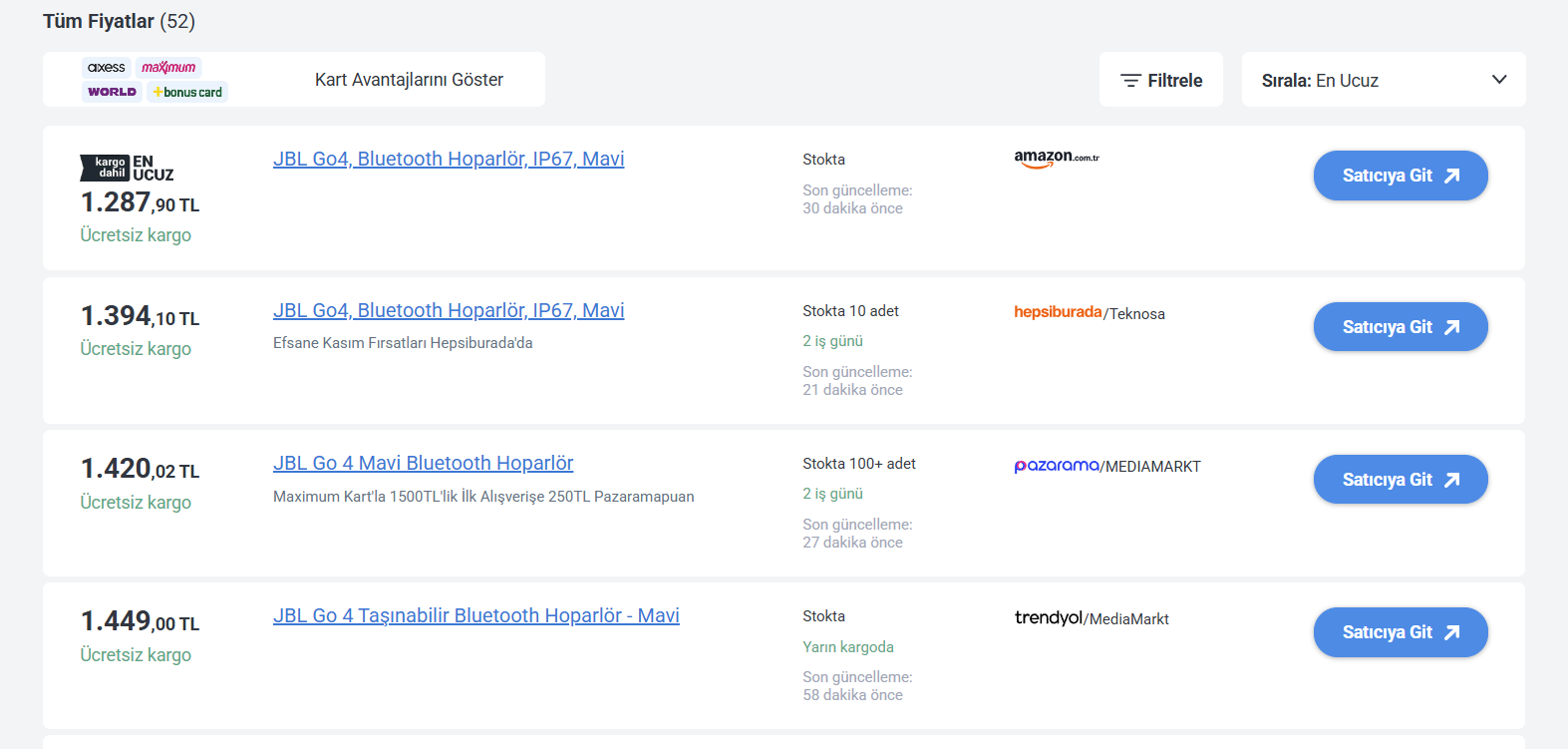
Task: Click the Amazon.com.tr seller logo
Action: point(1057,159)
